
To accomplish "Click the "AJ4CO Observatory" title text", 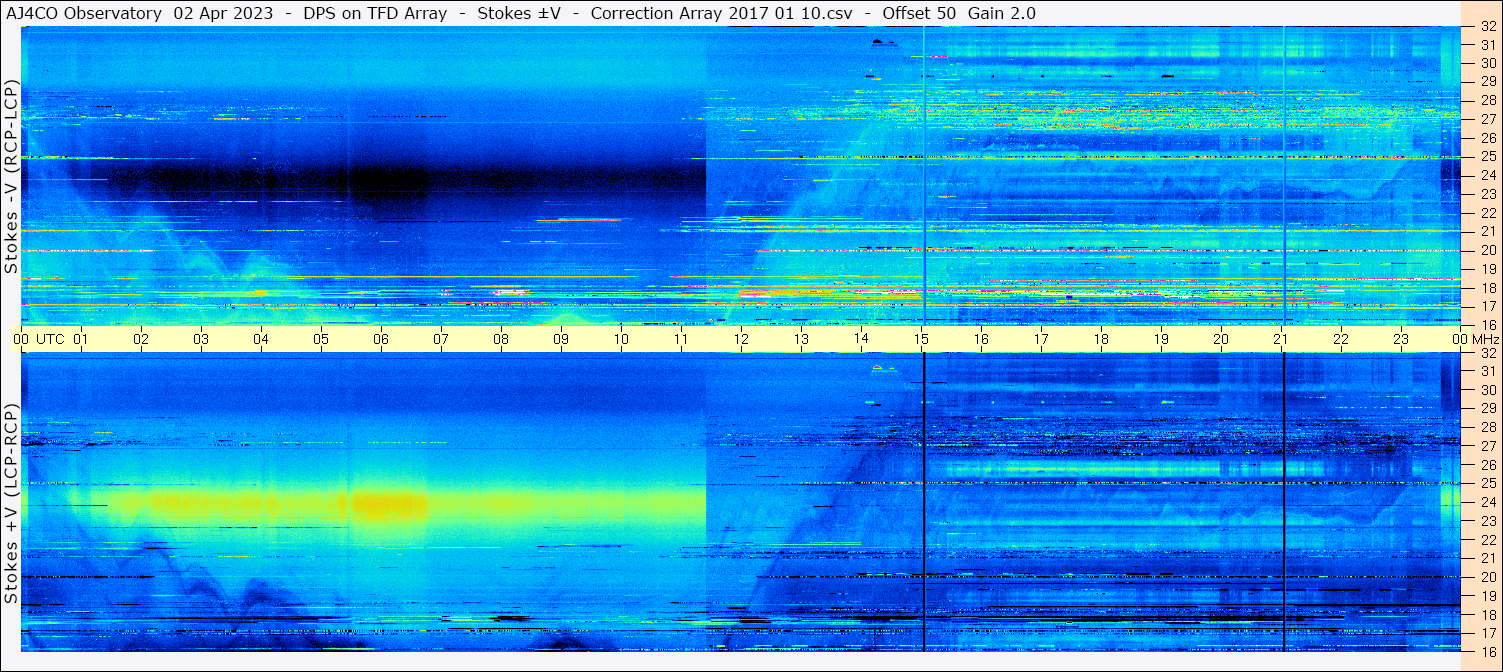I will 84,13.
